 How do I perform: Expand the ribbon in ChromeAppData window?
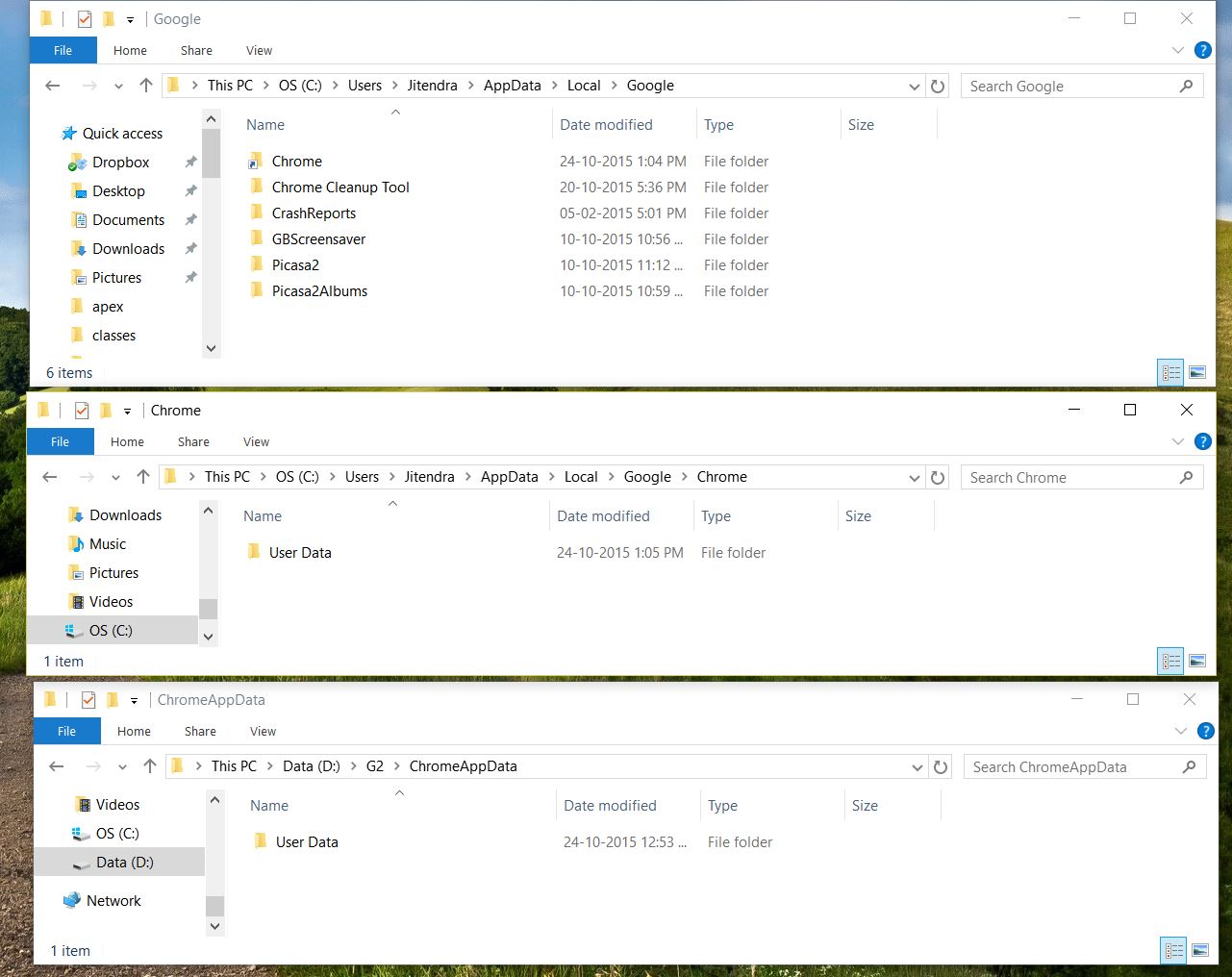(1181, 731)
